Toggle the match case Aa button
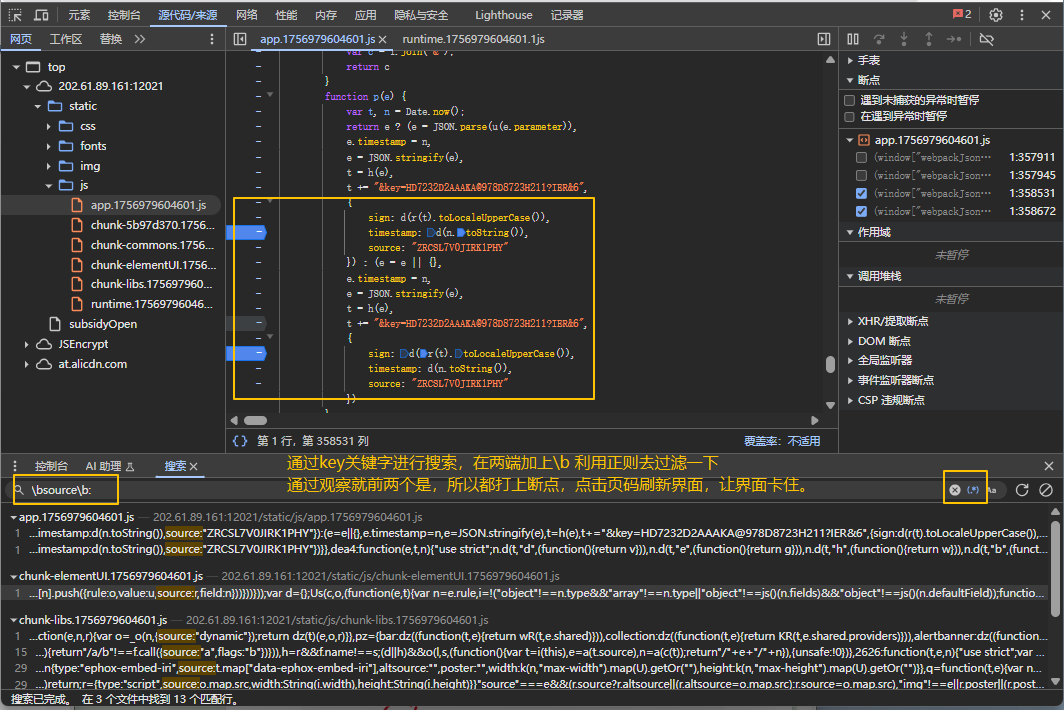The width and height of the screenshot is (1064, 710). click(x=991, y=489)
